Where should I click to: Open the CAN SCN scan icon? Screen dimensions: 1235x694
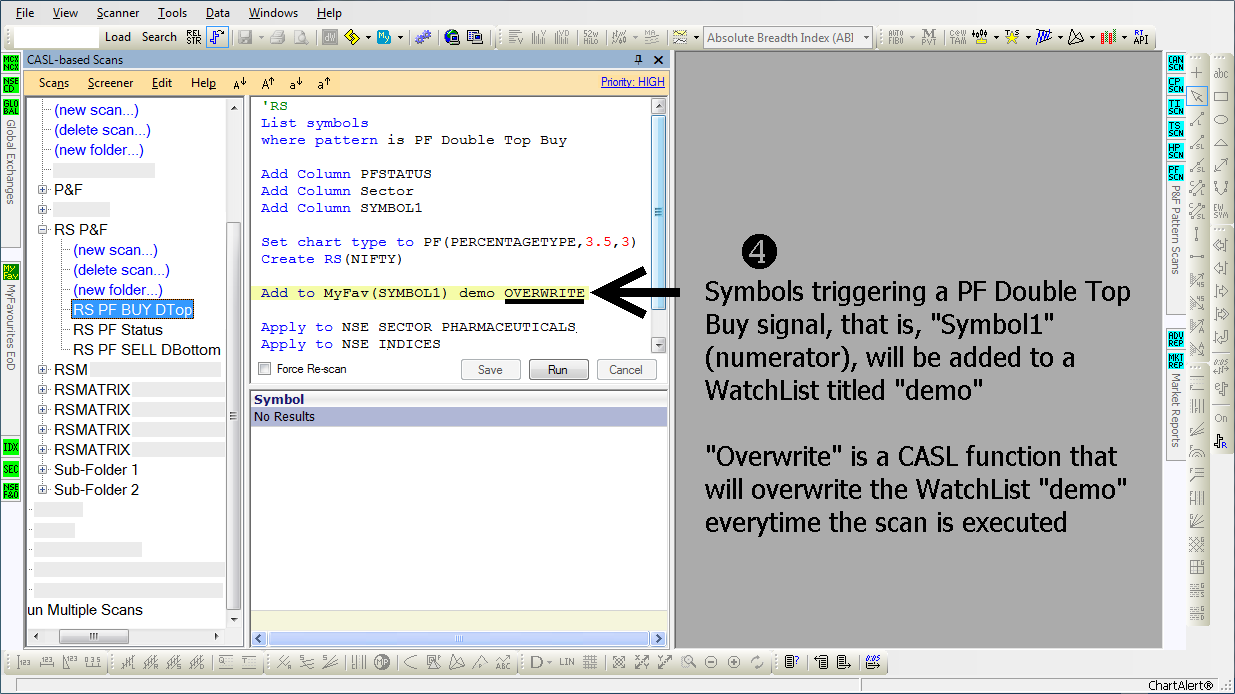coord(1175,63)
